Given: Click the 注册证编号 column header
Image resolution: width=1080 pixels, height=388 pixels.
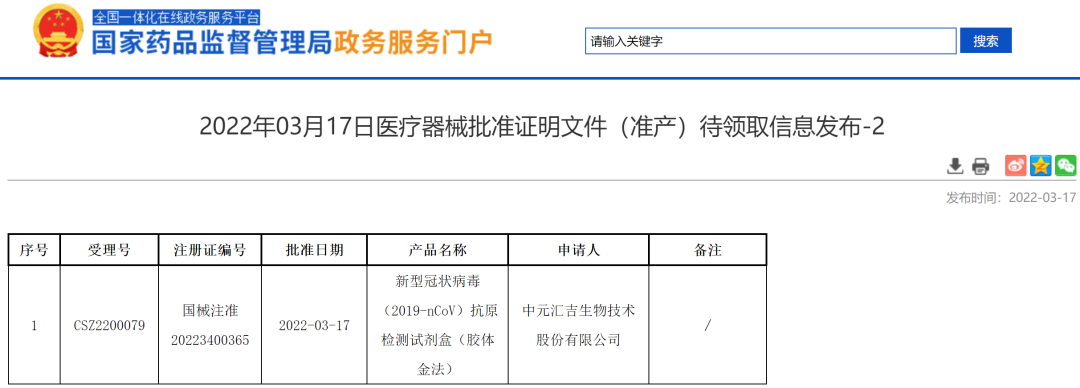Looking at the screenshot, I should coord(210,249).
